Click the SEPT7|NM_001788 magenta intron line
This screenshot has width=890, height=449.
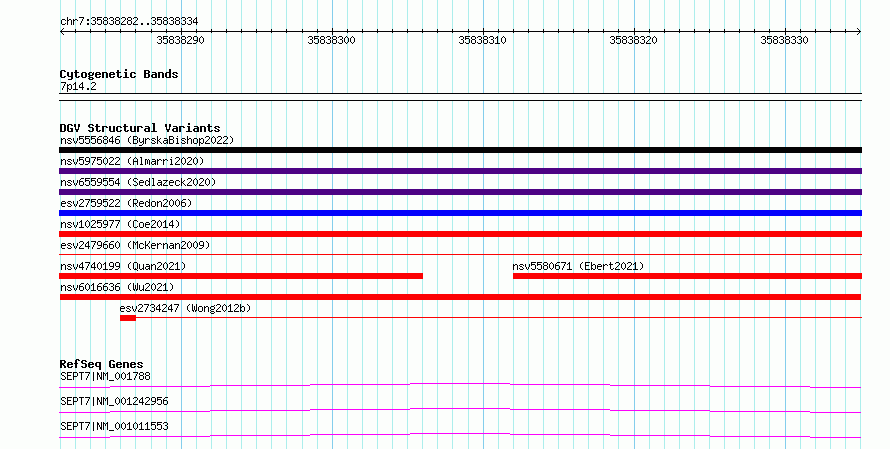click(460, 385)
